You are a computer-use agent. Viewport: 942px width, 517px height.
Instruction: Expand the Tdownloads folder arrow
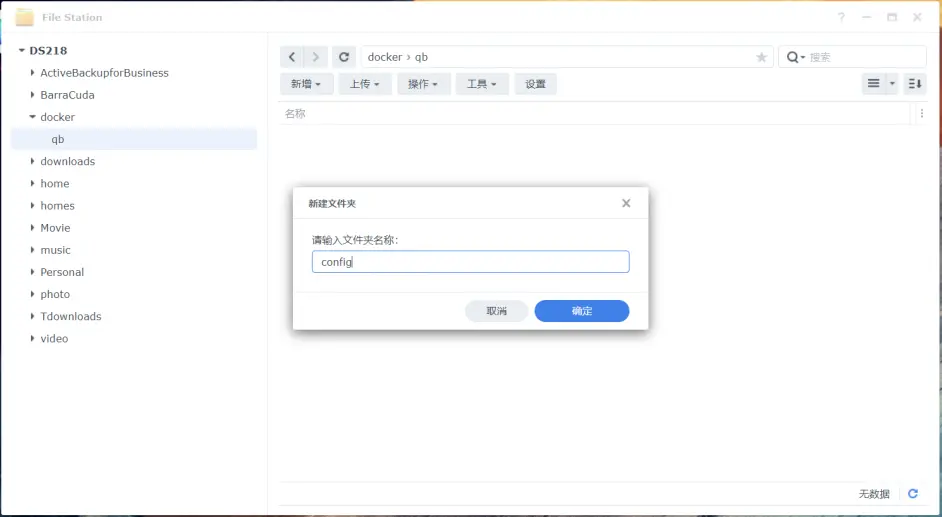(32, 316)
